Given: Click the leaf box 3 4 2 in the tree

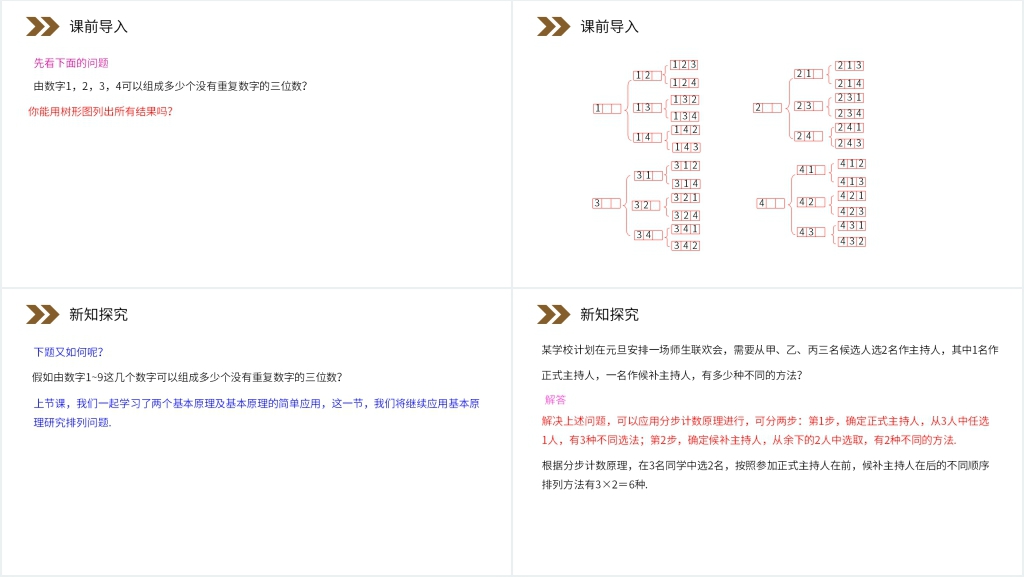Looking at the screenshot, I should [686, 247].
